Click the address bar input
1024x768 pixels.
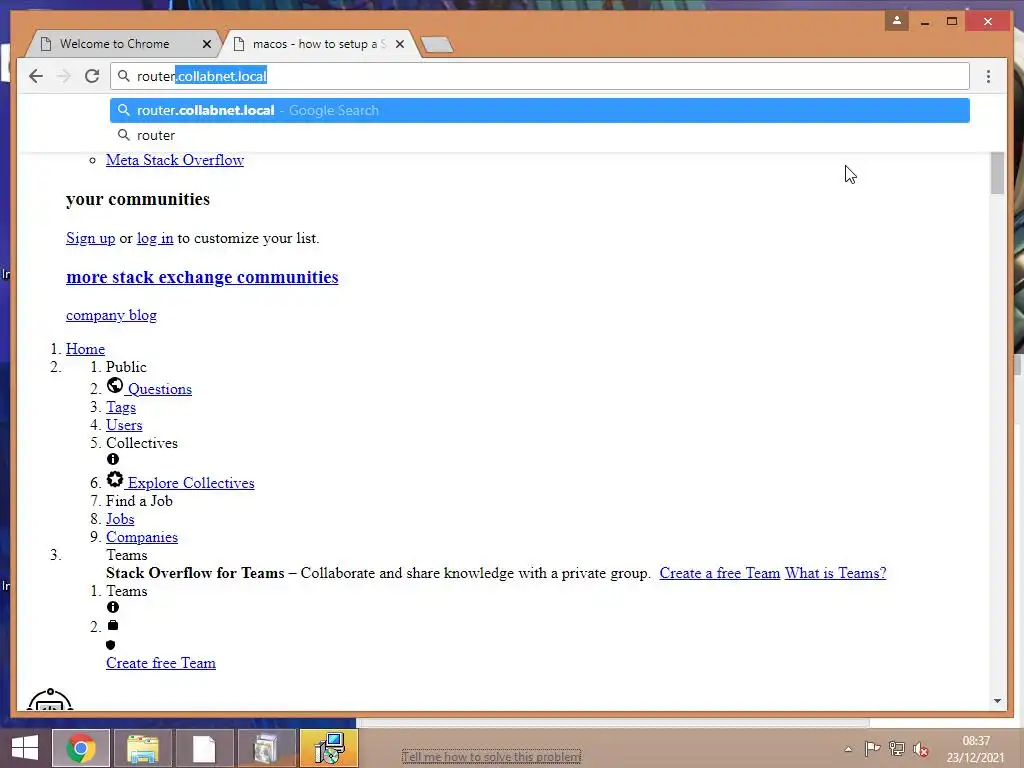coord(539,76)
